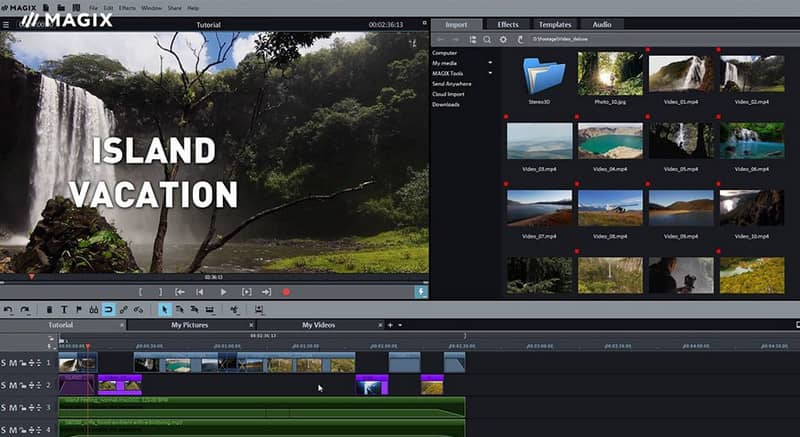Open the Window menu

[151, 8]
